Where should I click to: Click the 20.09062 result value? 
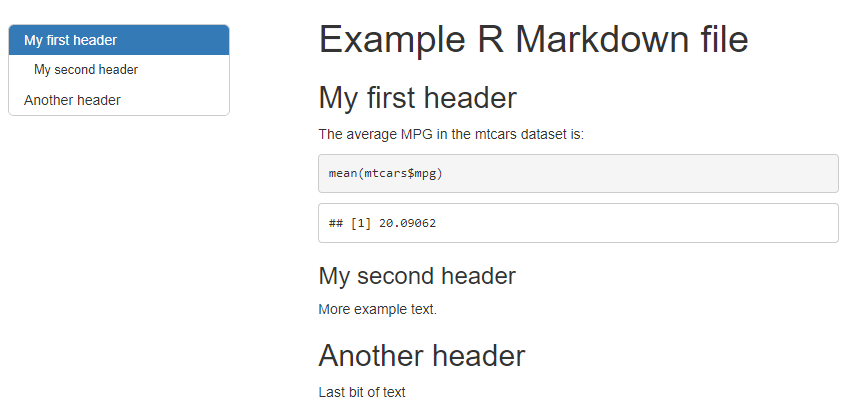coord(408,223)
